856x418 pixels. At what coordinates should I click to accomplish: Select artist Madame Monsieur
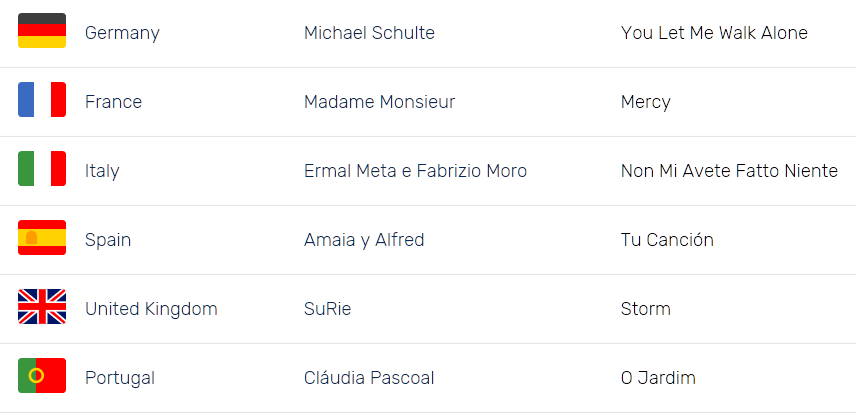click(x=379, y=102)
